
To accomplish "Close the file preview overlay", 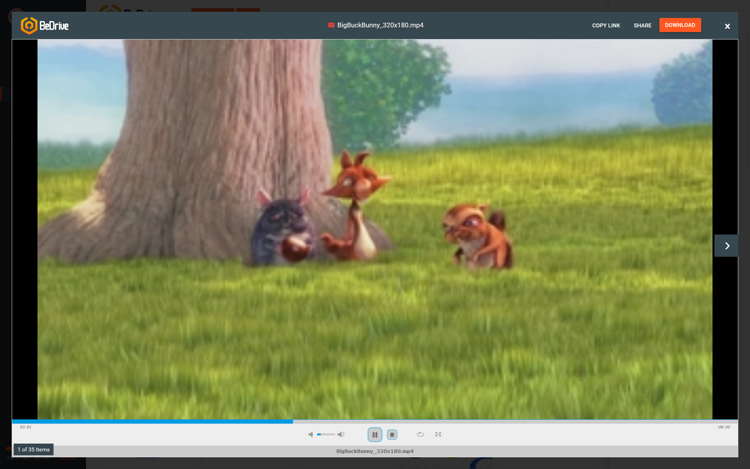I will 727,26.
